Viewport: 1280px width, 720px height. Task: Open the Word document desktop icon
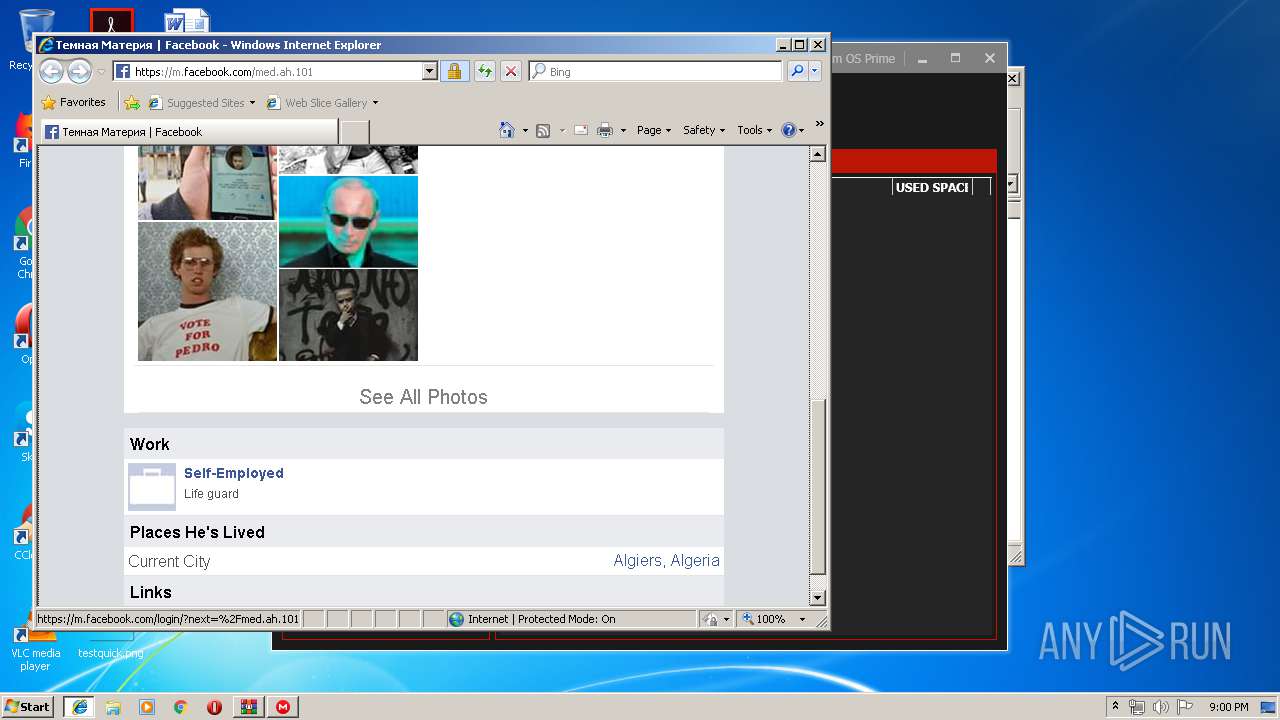pyautogui.click(x=187, y=22)
